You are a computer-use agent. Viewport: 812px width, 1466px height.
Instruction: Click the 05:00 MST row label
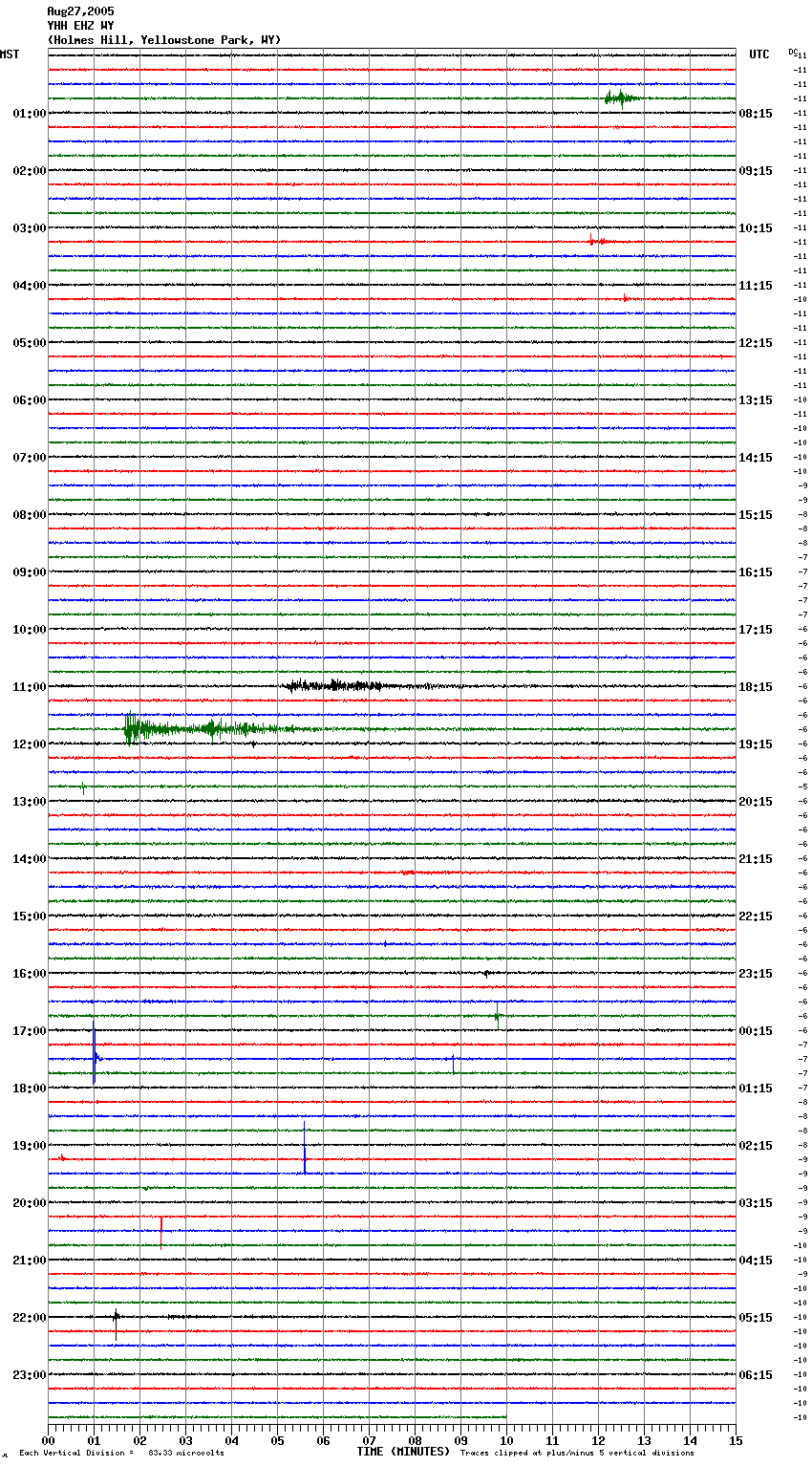[30, 343]
